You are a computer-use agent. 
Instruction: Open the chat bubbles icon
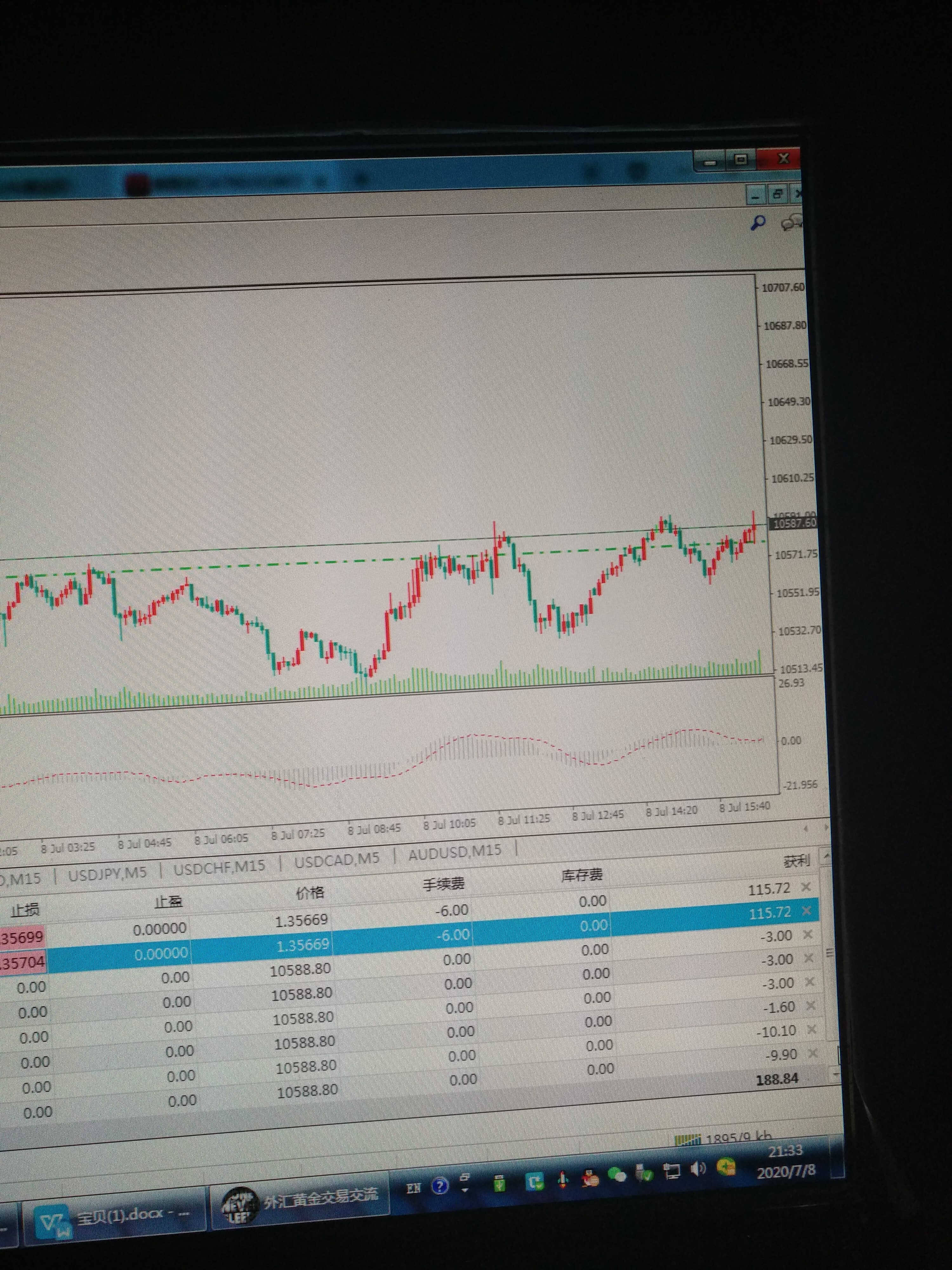tap(792, 223)
